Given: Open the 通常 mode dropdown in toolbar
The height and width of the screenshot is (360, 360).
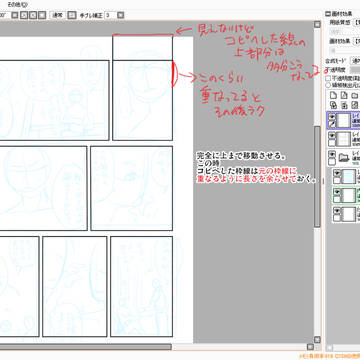Looking at the screenshot, I should (72, 15).
